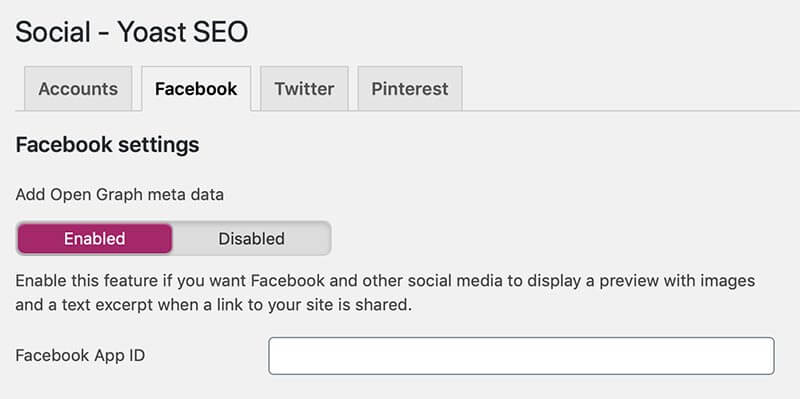Image resolution: width=800 pixels, height=399 pixels.
Task: Click the Facebook settings heading
Action: tap(107, 145)
